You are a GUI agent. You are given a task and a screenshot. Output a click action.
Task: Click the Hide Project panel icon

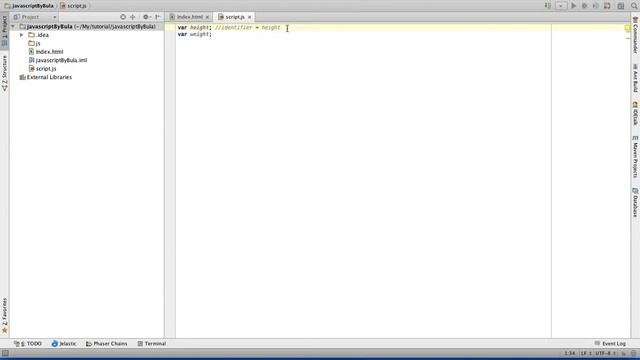[x=158, y=17]
